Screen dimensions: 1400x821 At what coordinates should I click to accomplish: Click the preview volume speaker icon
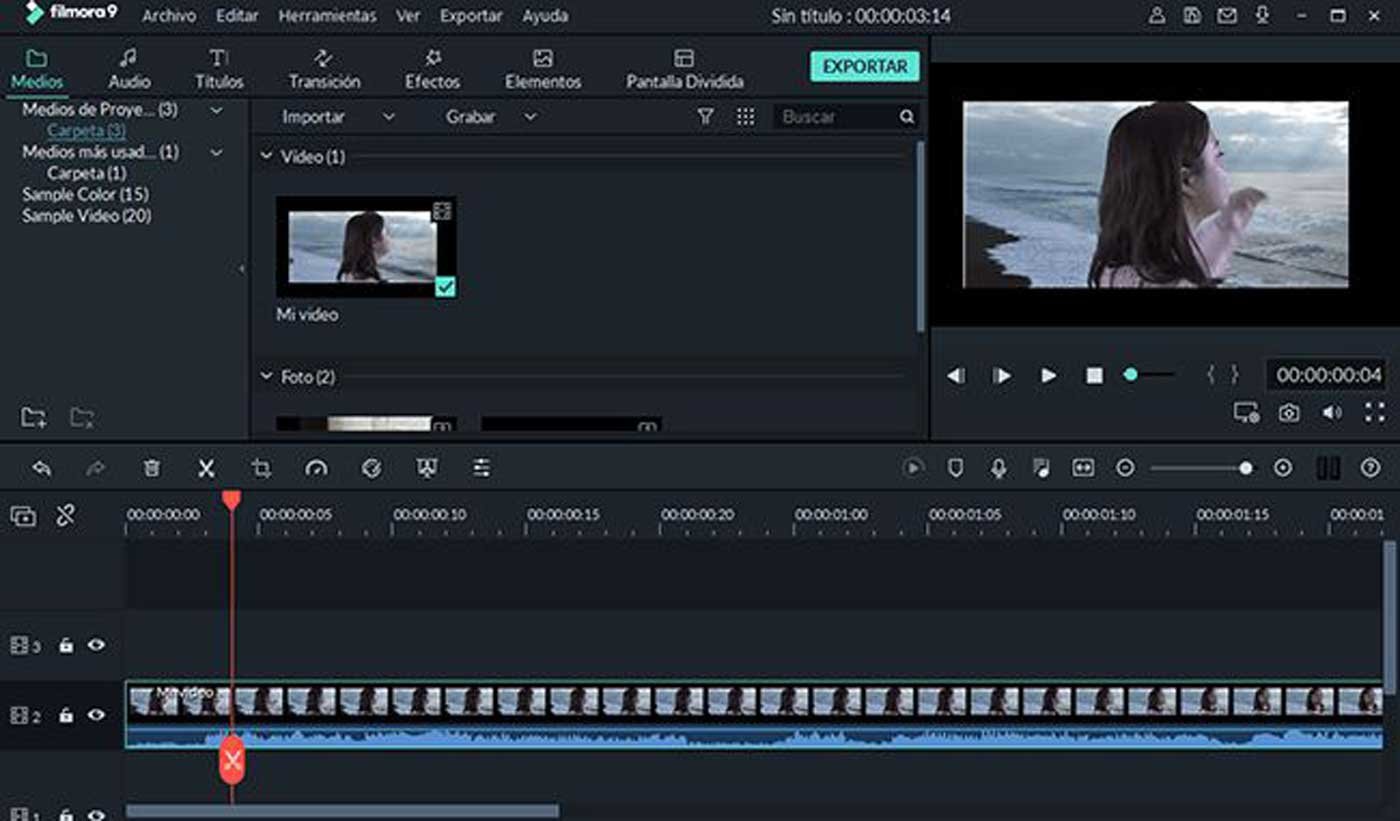(1331, 412)
